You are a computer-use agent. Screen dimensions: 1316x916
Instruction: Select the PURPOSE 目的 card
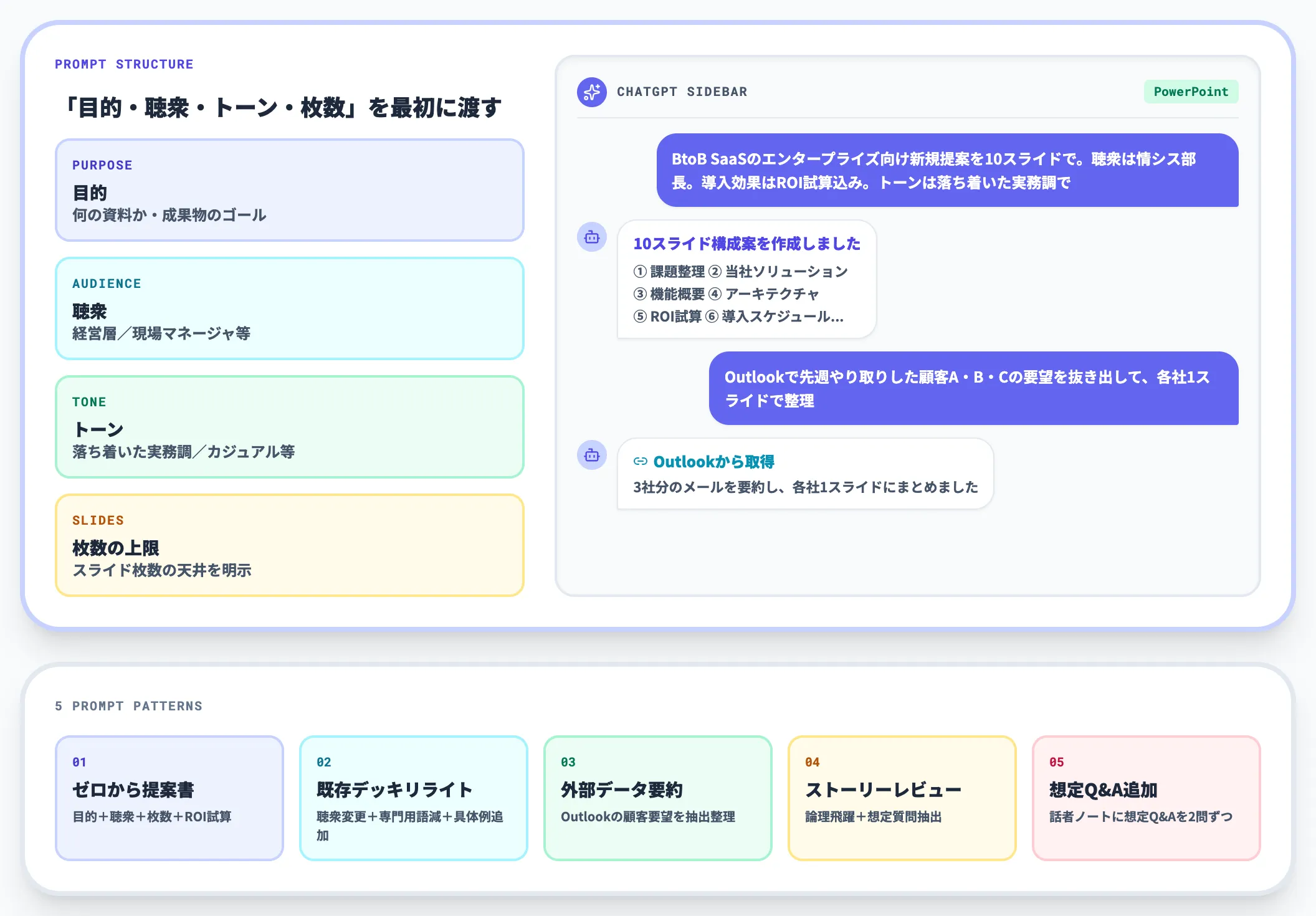[x=290, y=190]
